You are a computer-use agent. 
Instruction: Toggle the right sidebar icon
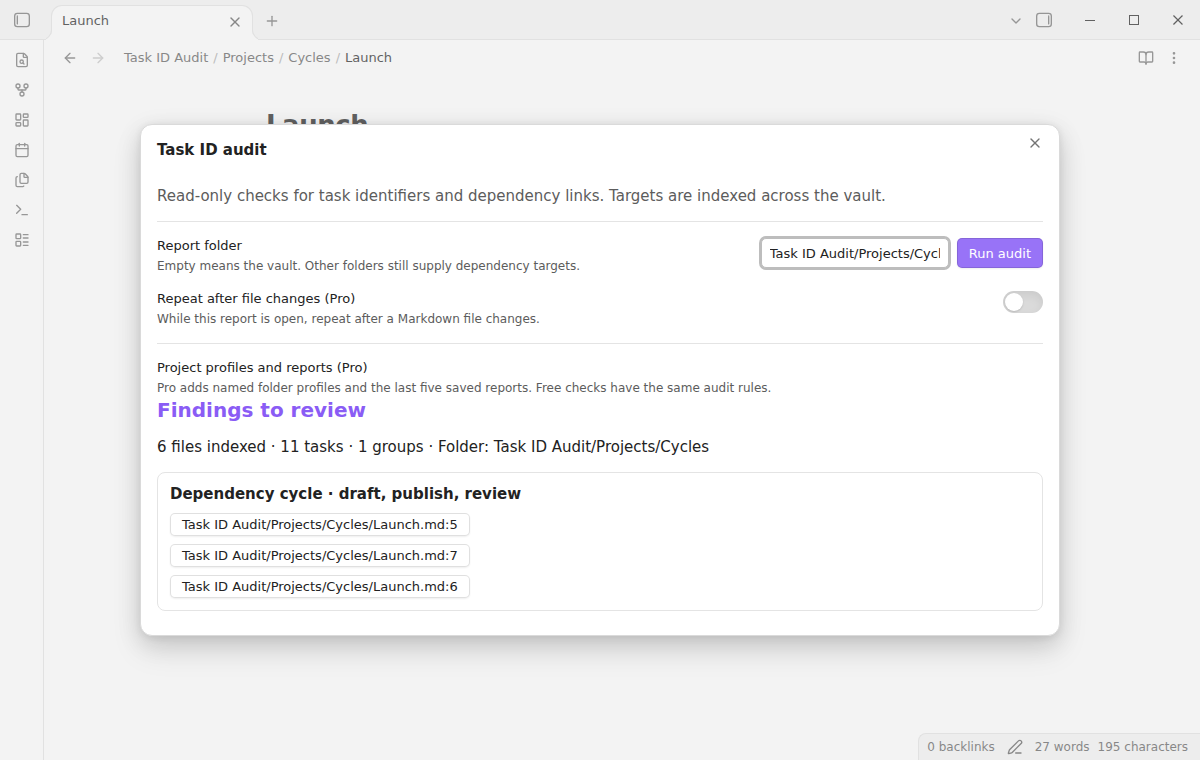pos(1044,20)
